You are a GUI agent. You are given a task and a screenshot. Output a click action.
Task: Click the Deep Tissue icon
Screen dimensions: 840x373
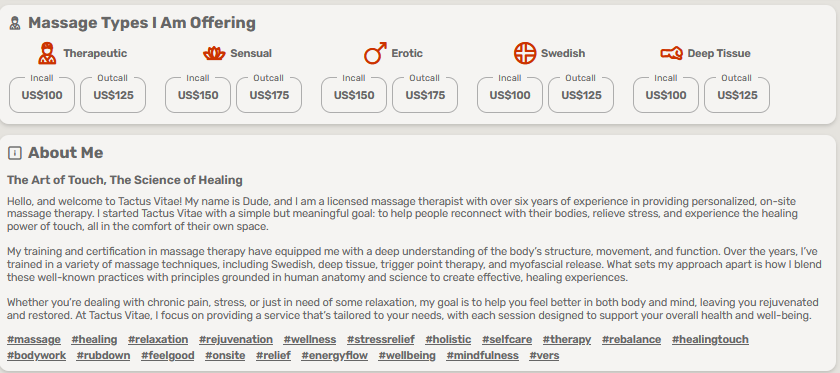671,54
